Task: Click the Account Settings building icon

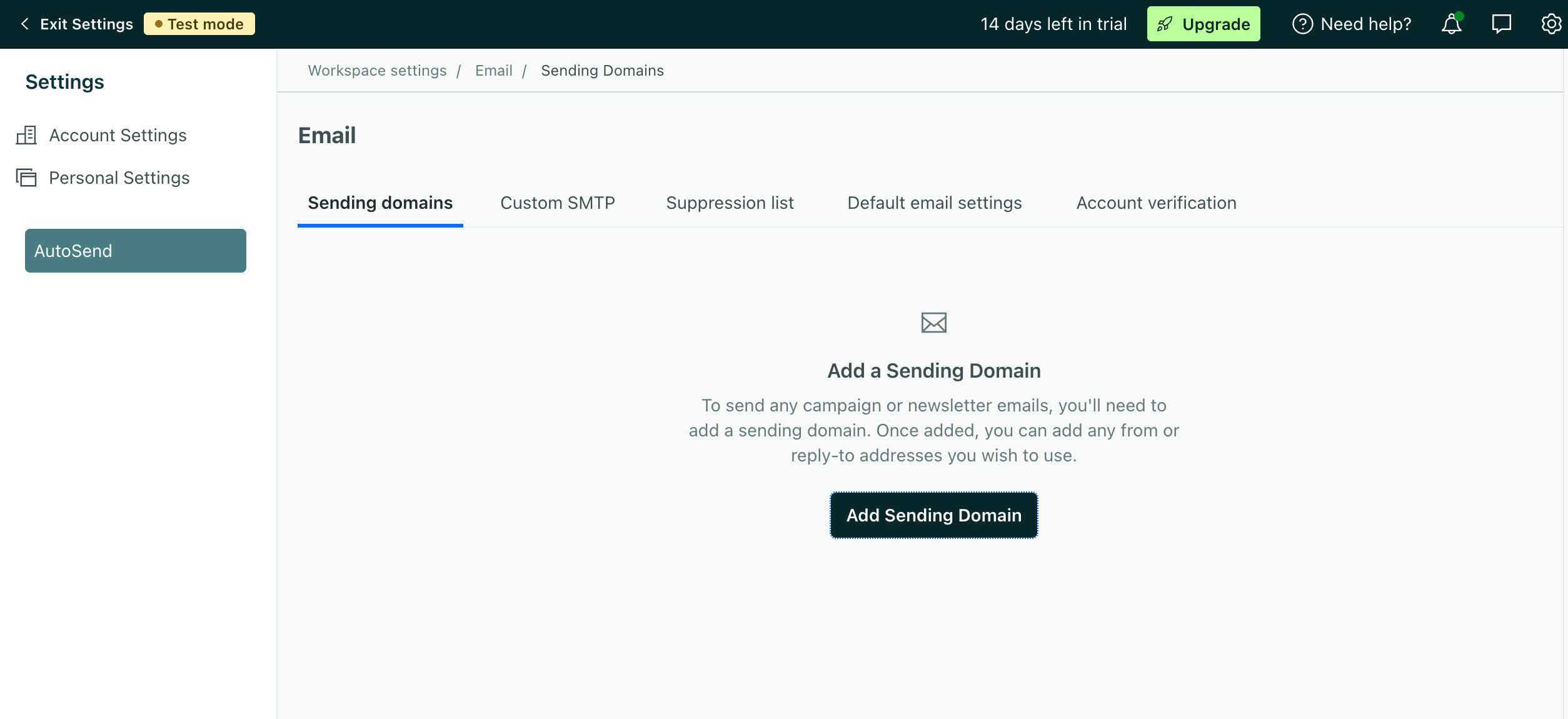Action: tap(26, 135)
